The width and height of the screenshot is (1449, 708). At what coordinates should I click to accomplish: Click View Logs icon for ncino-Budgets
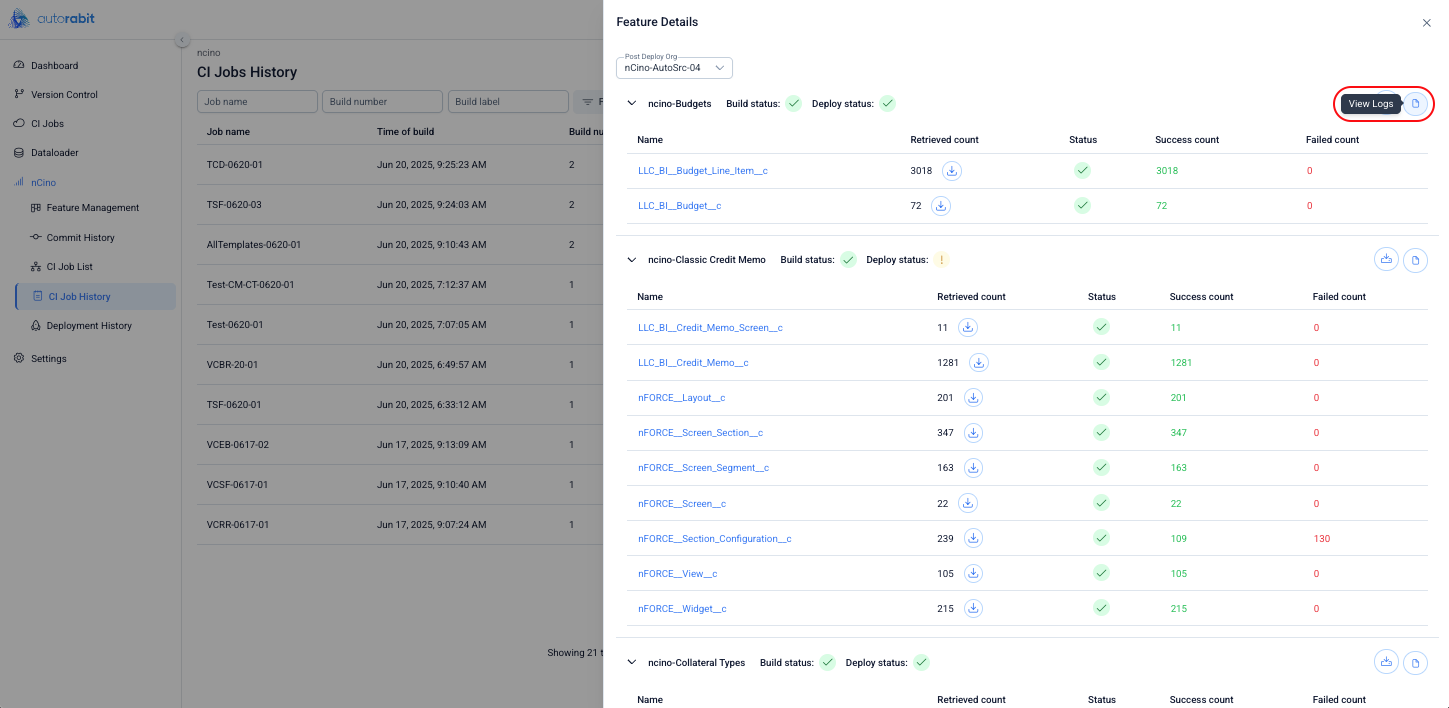(x=1415, y=104)
